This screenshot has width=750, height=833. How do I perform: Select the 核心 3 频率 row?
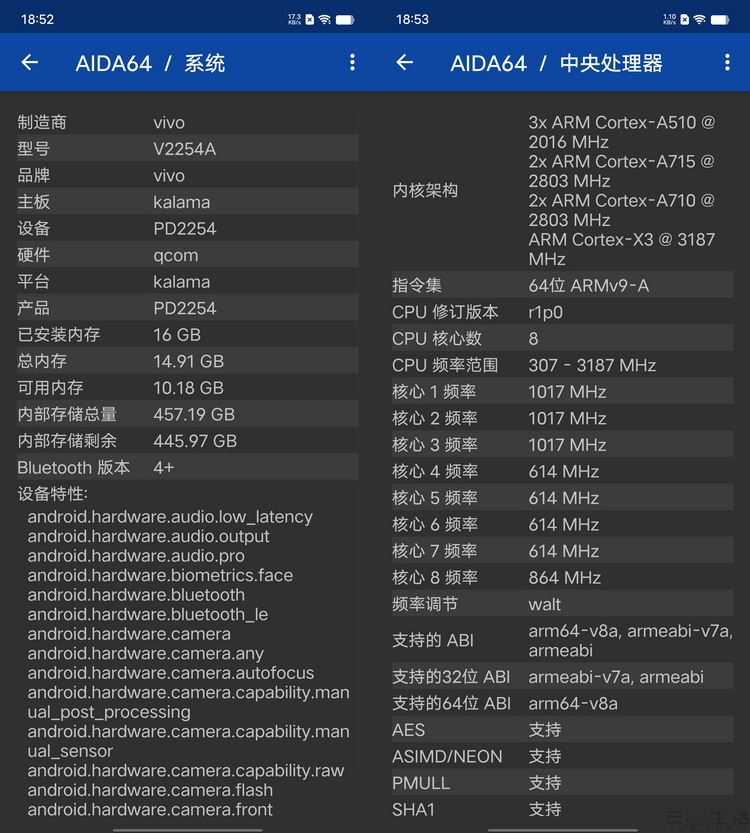pyautogui.click(x=562, y=445)
